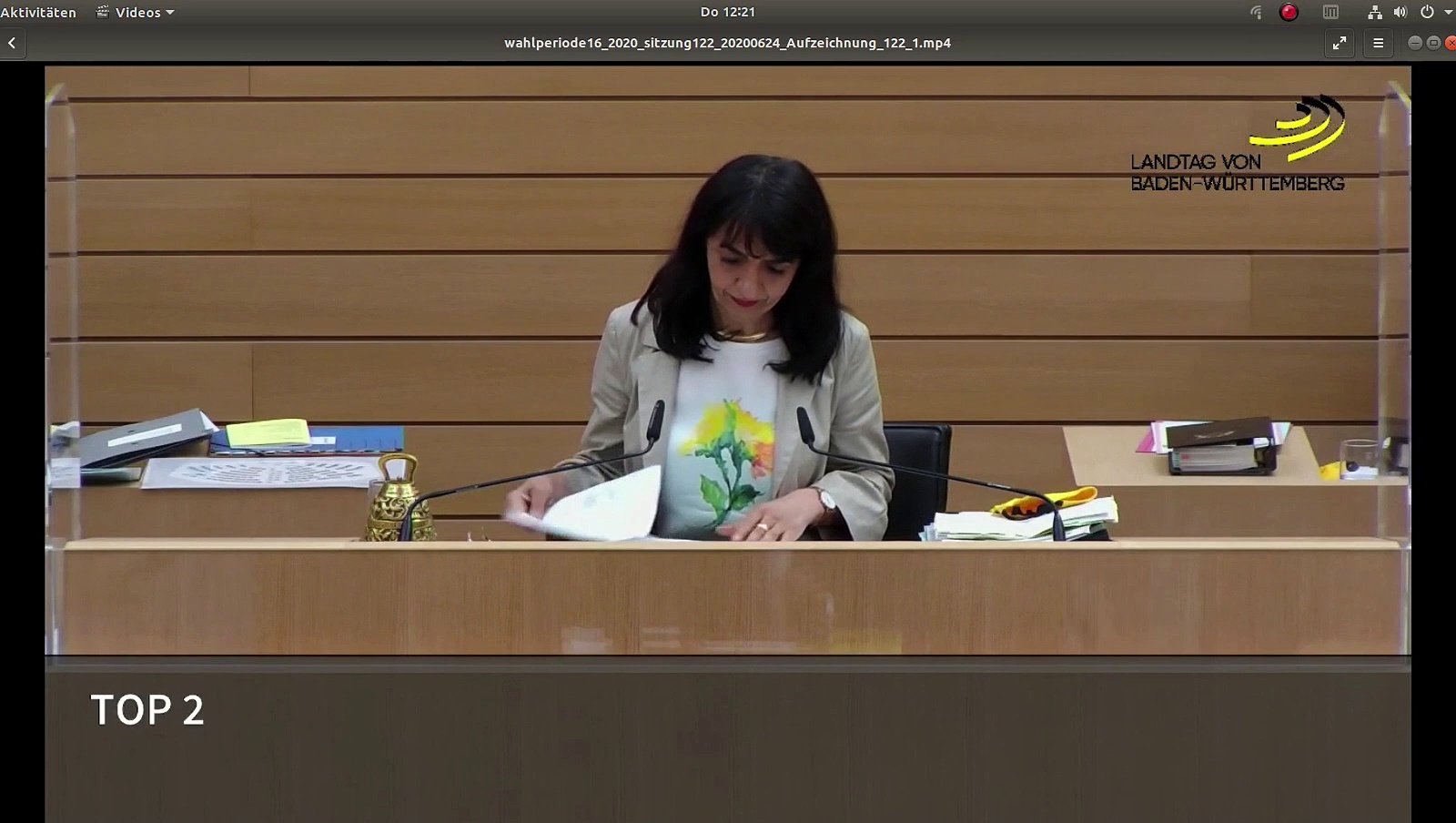Click the video frame to show playback controls
This screenshot has height=823, width=1456.
pyautogui.click(x=728, y=364)
